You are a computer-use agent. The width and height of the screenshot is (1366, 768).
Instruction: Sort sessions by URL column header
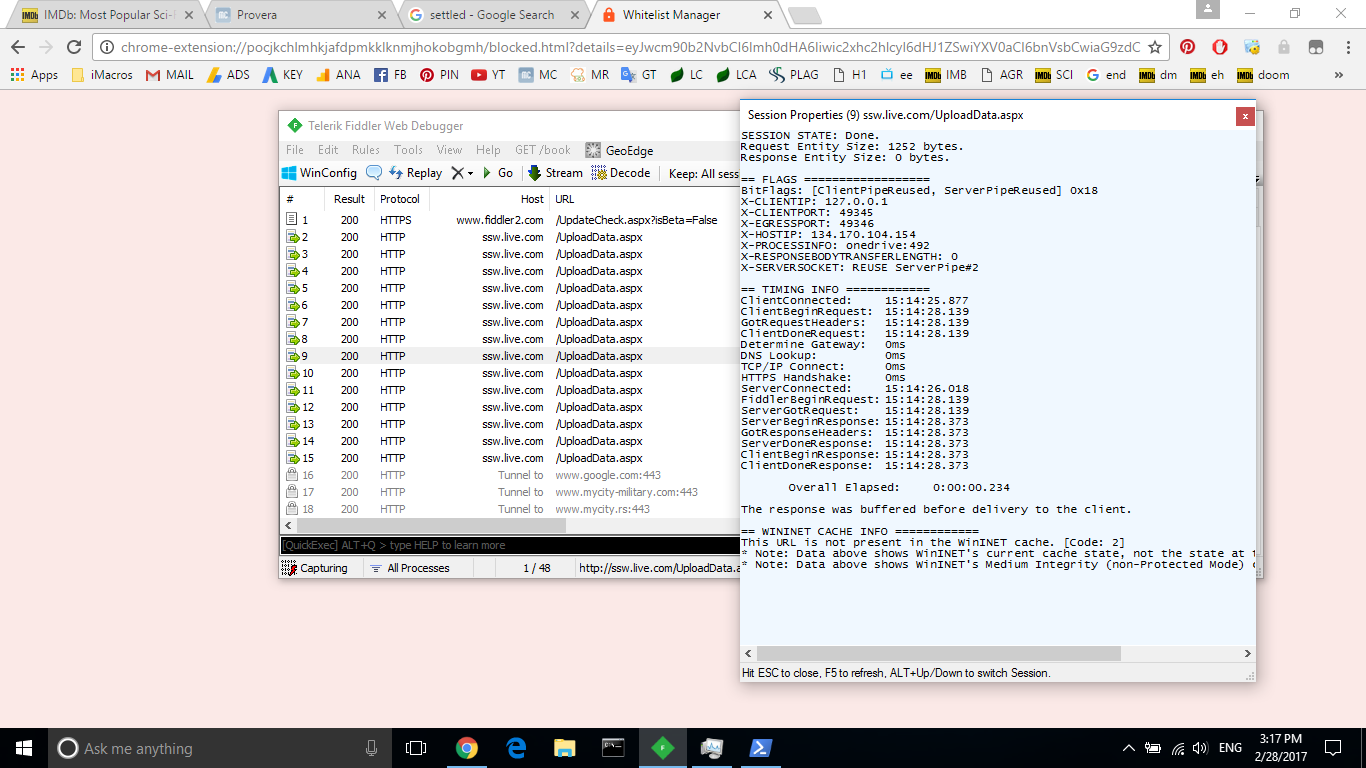coord(645,199)
